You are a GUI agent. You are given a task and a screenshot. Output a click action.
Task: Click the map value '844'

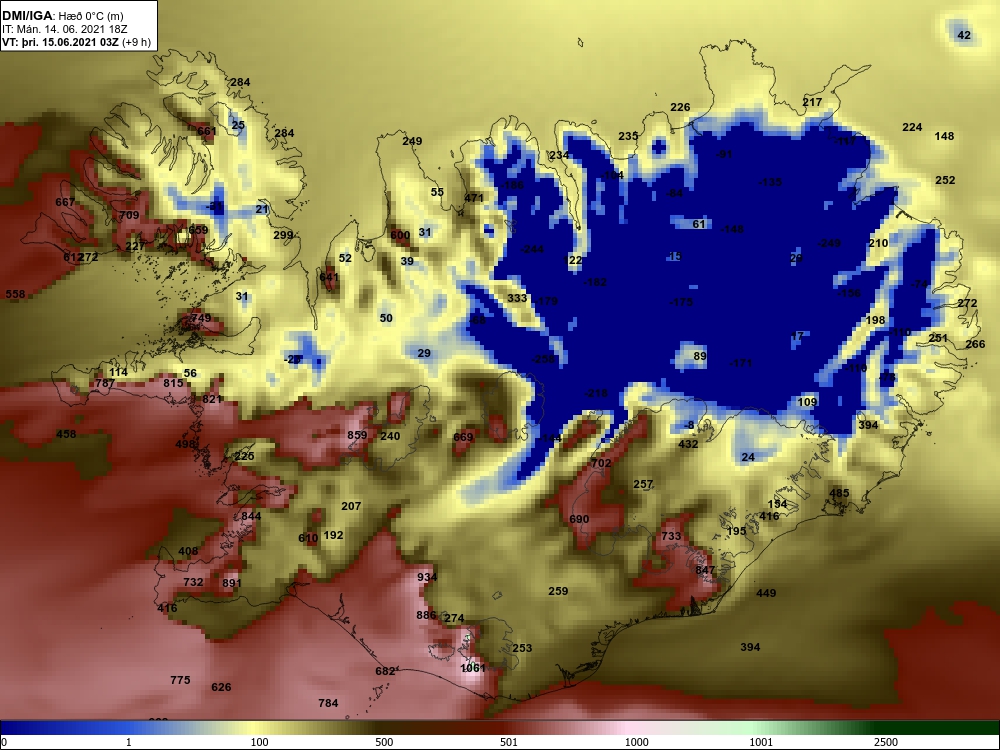(x=251, y=516)
